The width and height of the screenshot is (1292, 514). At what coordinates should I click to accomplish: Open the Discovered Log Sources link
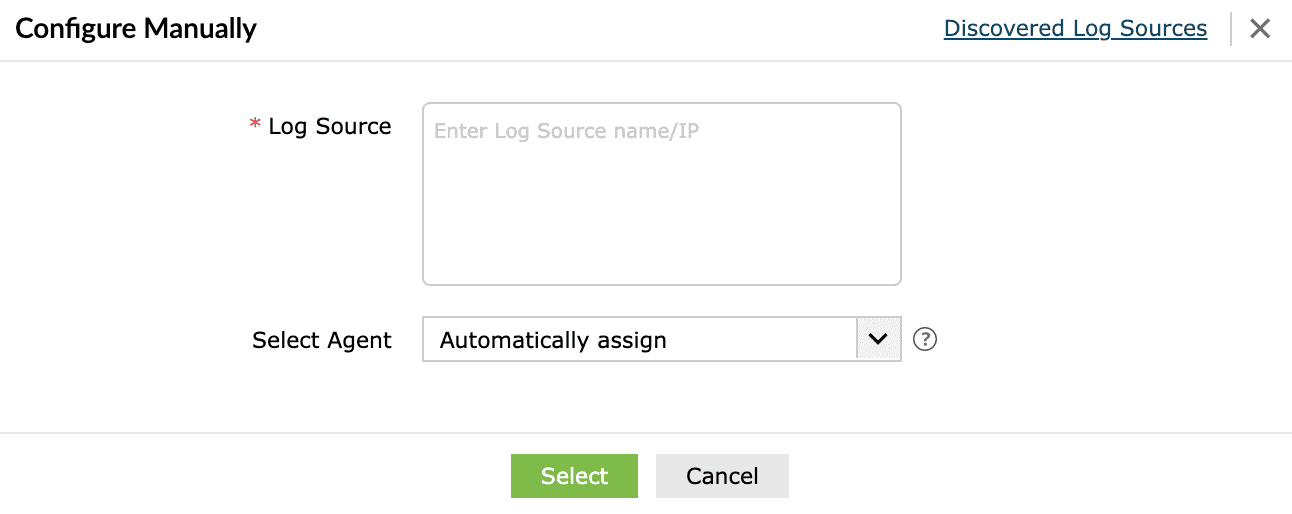pos(1075,28)
